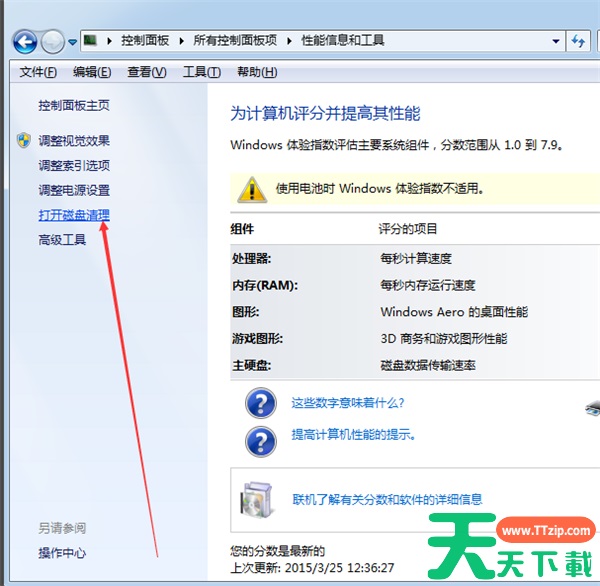
Task: Refresh the page with the refresh icon
Action: click(x=578, y=41)
